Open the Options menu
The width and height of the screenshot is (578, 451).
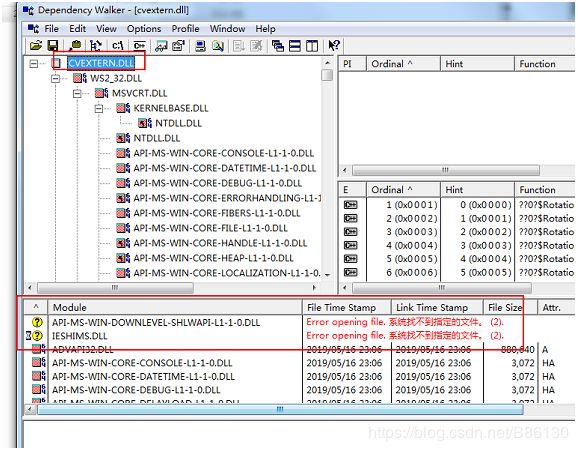[144, 29]
